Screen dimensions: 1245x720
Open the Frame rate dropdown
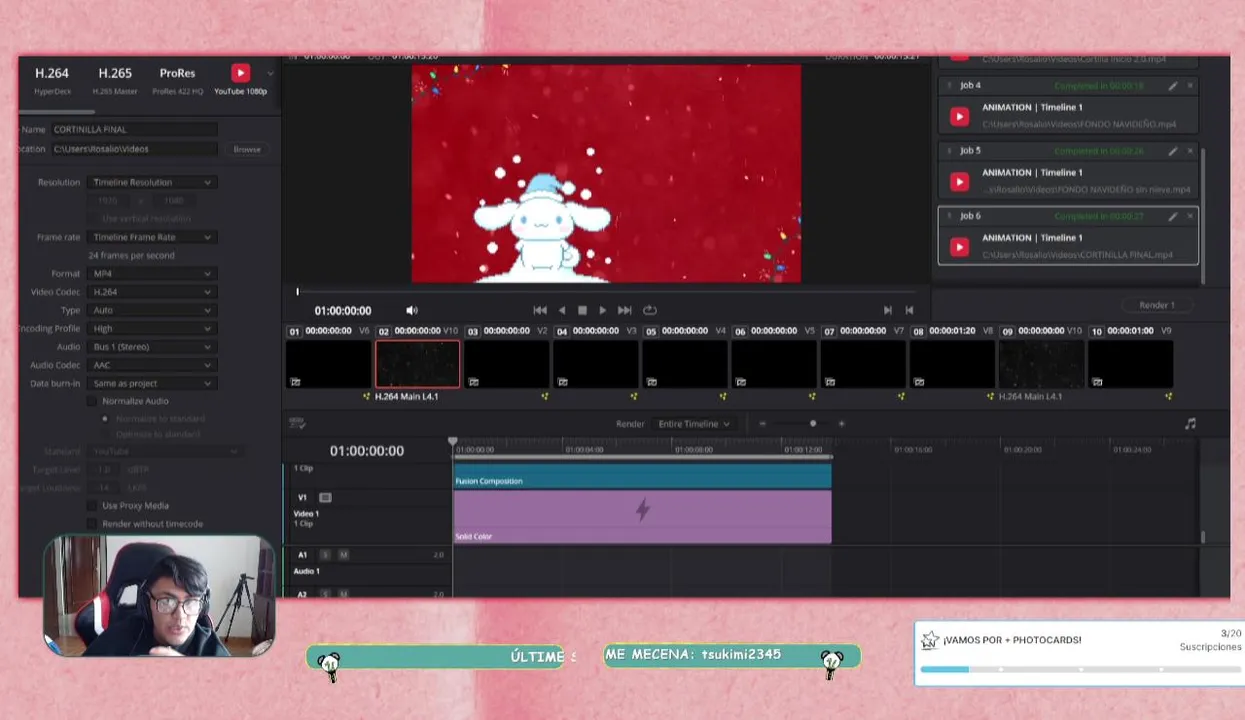click(152, 237)
